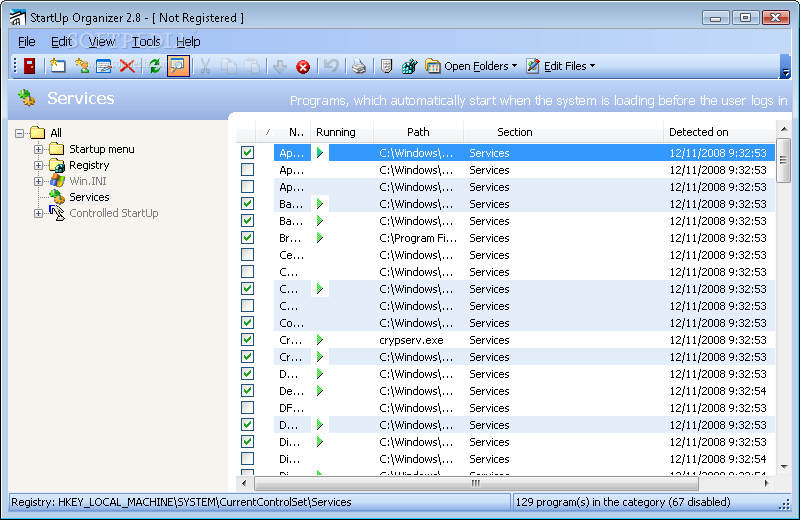Screen dimensions: 800x520
Task: Select Registry in the tree
Action: (x=89, y=165)
